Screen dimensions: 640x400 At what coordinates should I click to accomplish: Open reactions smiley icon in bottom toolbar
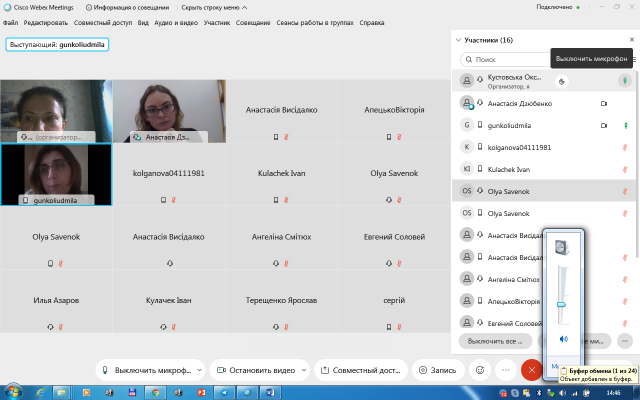tap(480, 370)
